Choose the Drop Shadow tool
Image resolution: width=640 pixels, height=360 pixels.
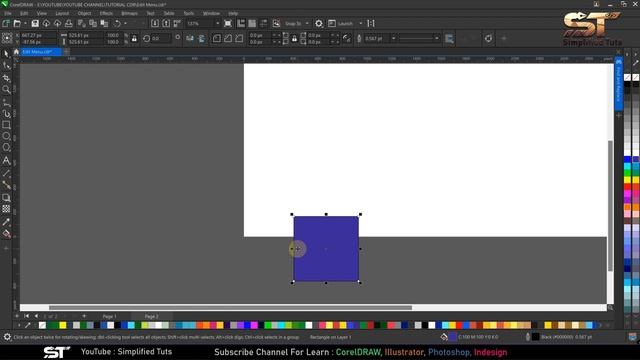tap(6, 198)
